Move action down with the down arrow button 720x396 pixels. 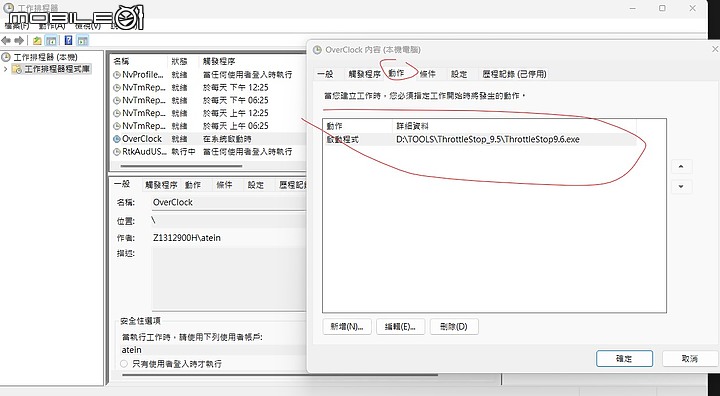681,187
